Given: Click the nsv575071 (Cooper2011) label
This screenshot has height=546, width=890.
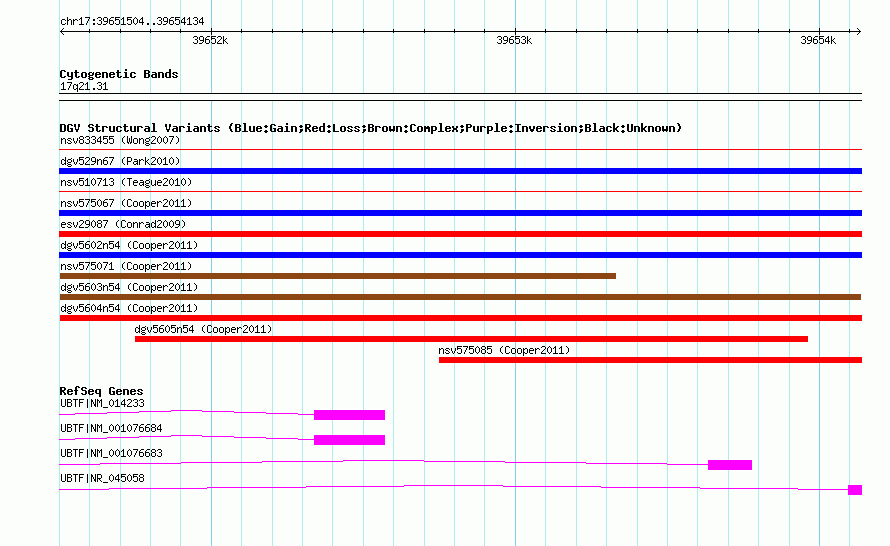Looking at the screenshot, I should click(x=126, y=266).
